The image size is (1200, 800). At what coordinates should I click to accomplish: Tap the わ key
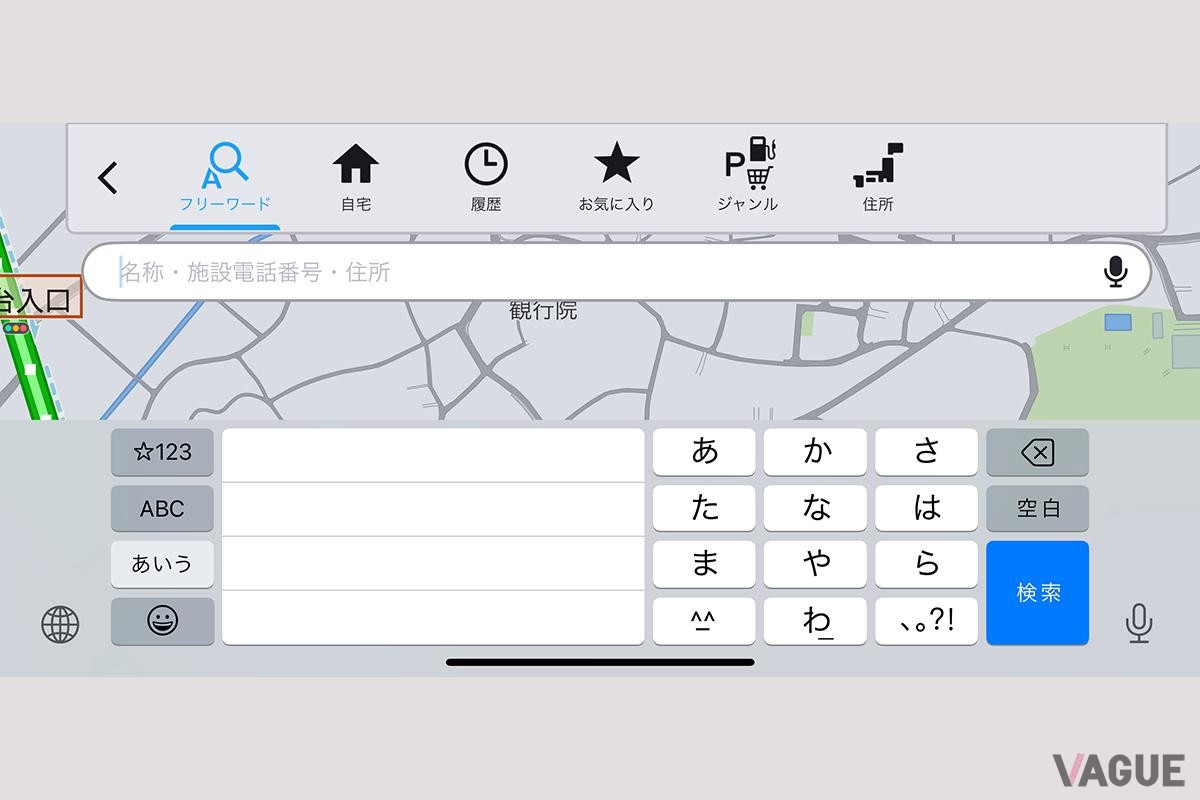coord(815,621)
